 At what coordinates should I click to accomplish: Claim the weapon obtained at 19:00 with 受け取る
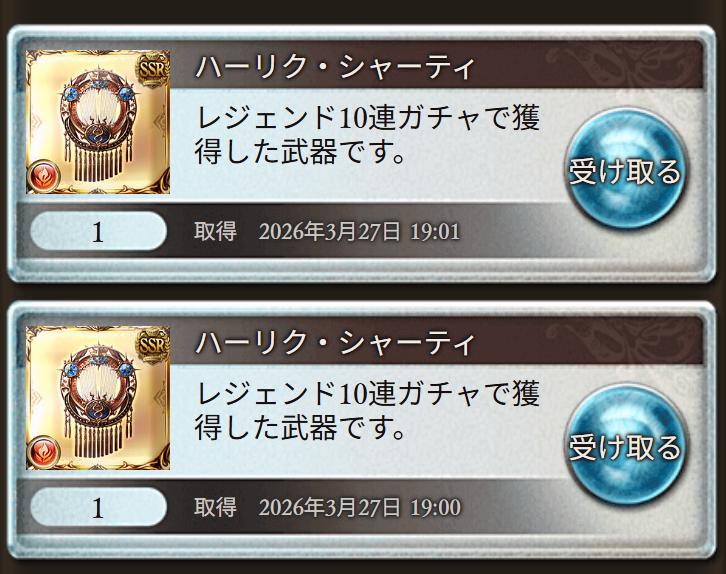pyautogui.click(x=625, y=445)
